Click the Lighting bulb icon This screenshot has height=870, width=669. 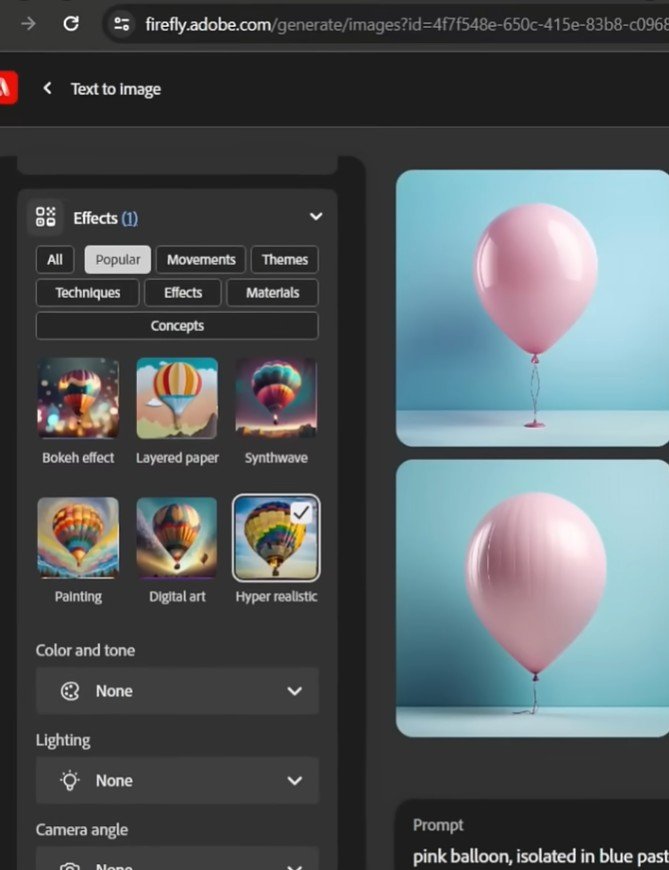click(x=70, y=780)
